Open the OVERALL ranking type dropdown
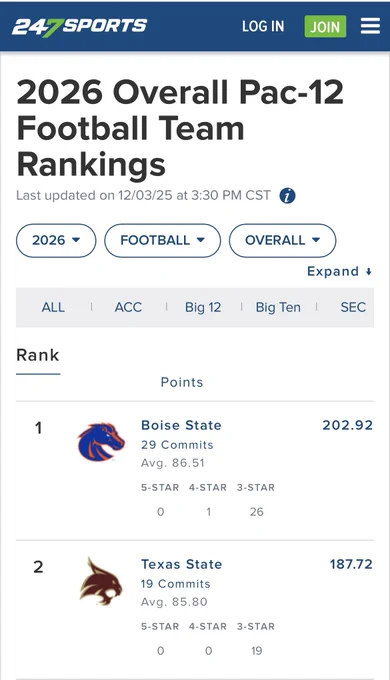 (x=282, y=240)
